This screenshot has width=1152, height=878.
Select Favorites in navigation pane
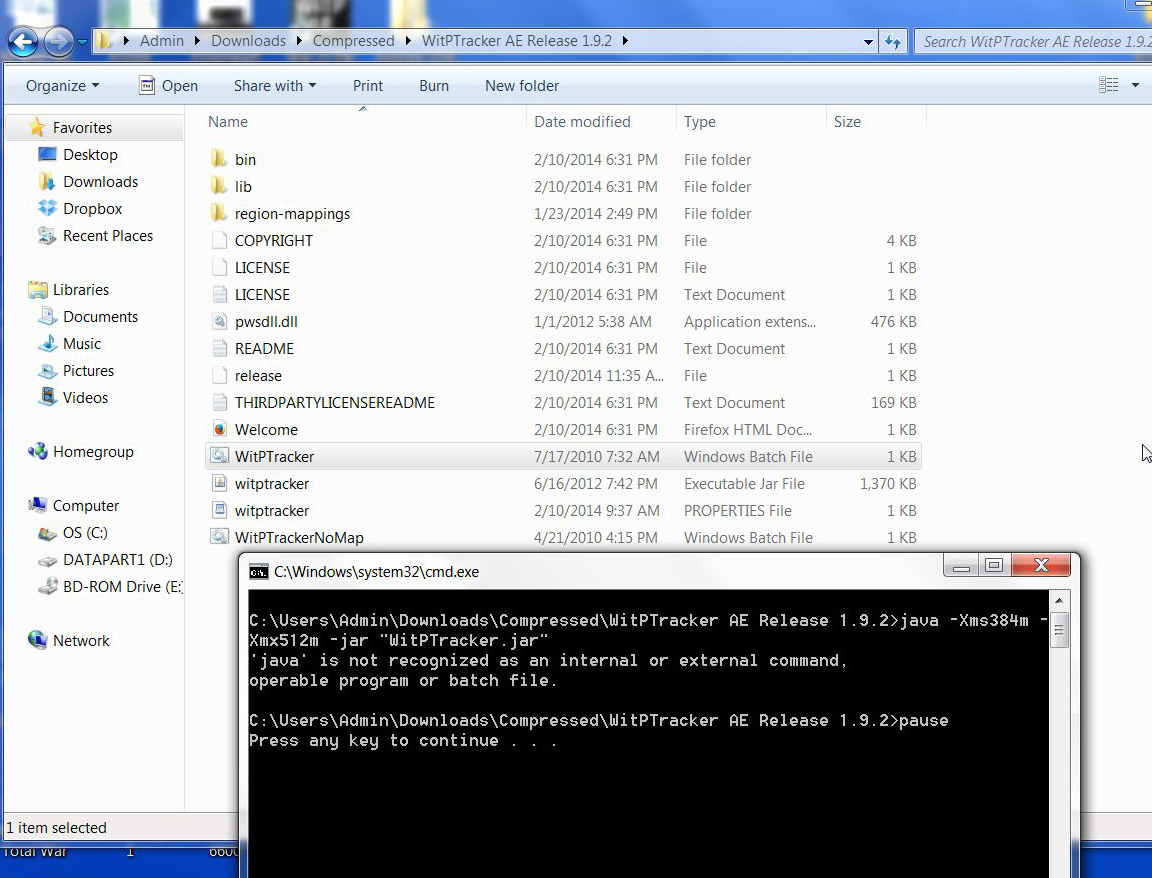pyautogui.click(x=82, y=128)
